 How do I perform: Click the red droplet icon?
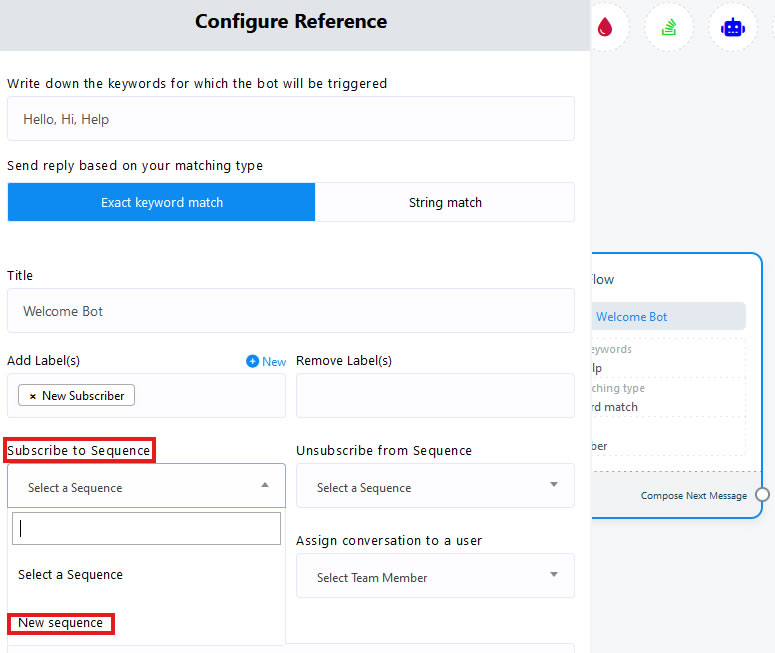pos(604,27)
